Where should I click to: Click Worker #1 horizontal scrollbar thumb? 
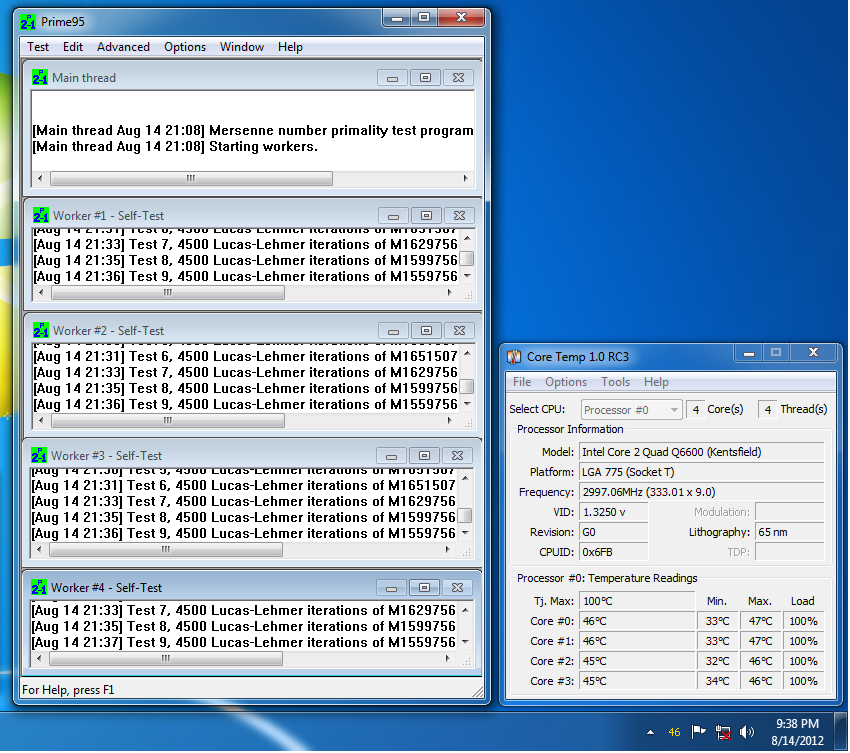click(168, 293)
